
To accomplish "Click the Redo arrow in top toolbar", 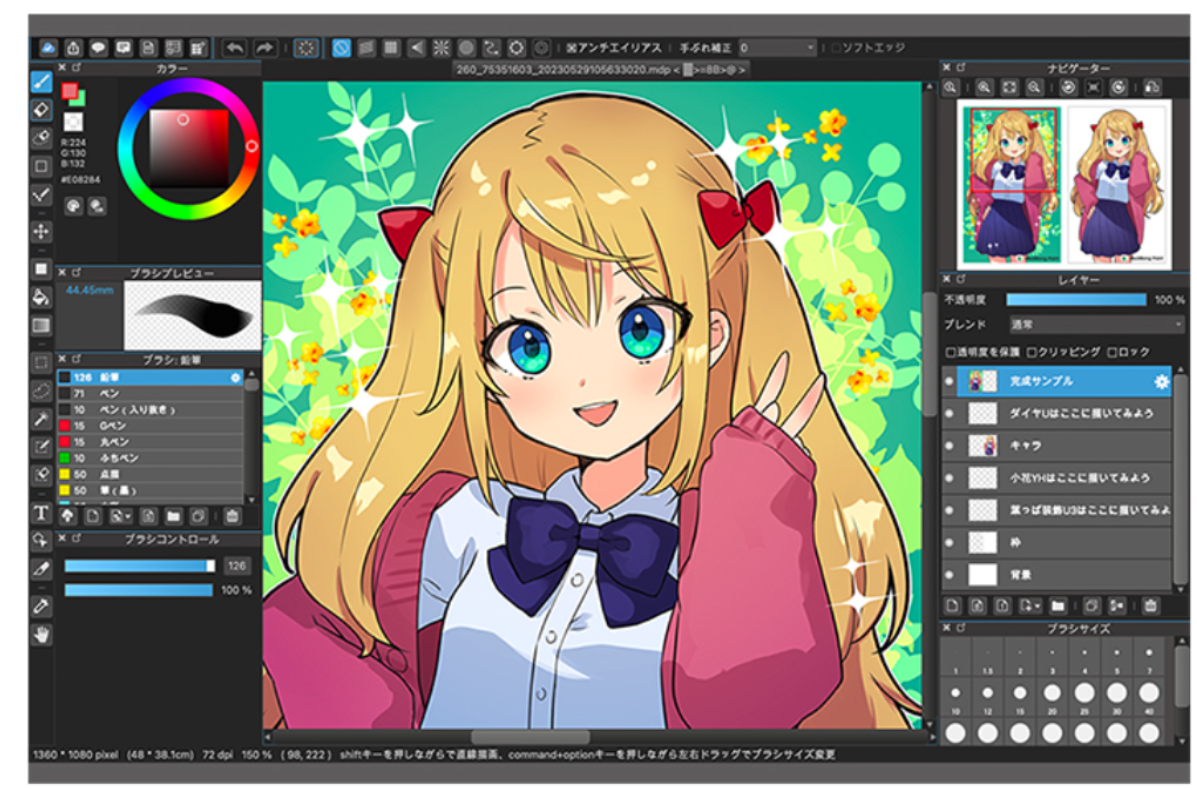I will (265, 47).
